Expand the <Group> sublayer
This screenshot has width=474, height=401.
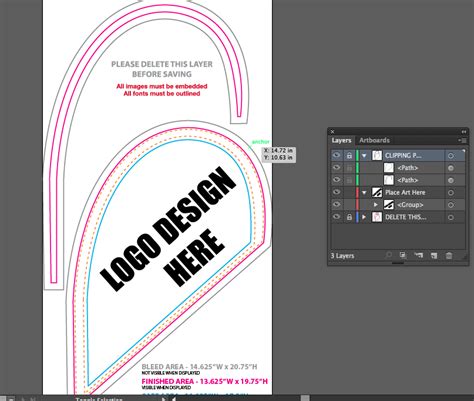[376, 205]
